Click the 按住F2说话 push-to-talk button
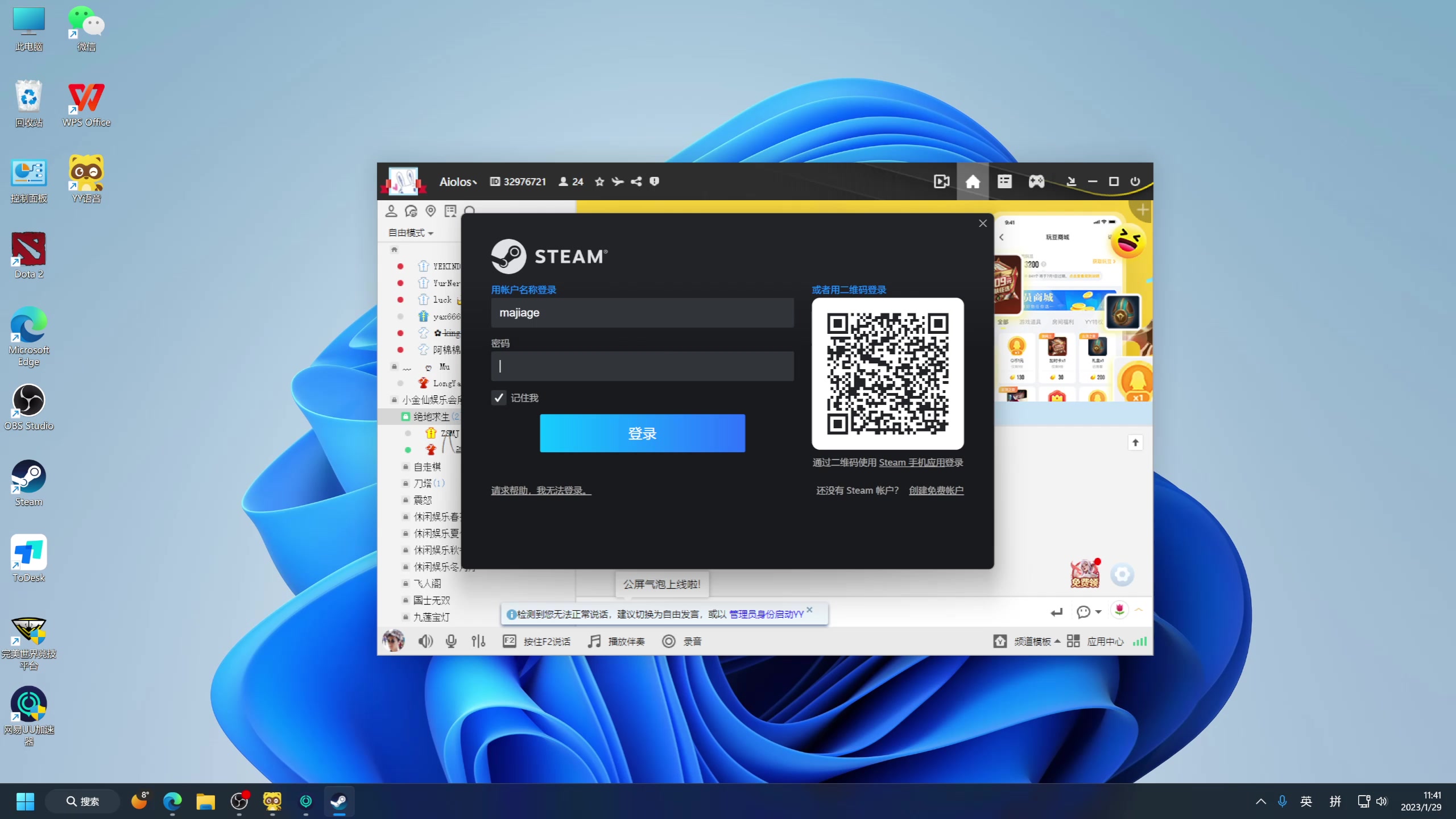 536,642
